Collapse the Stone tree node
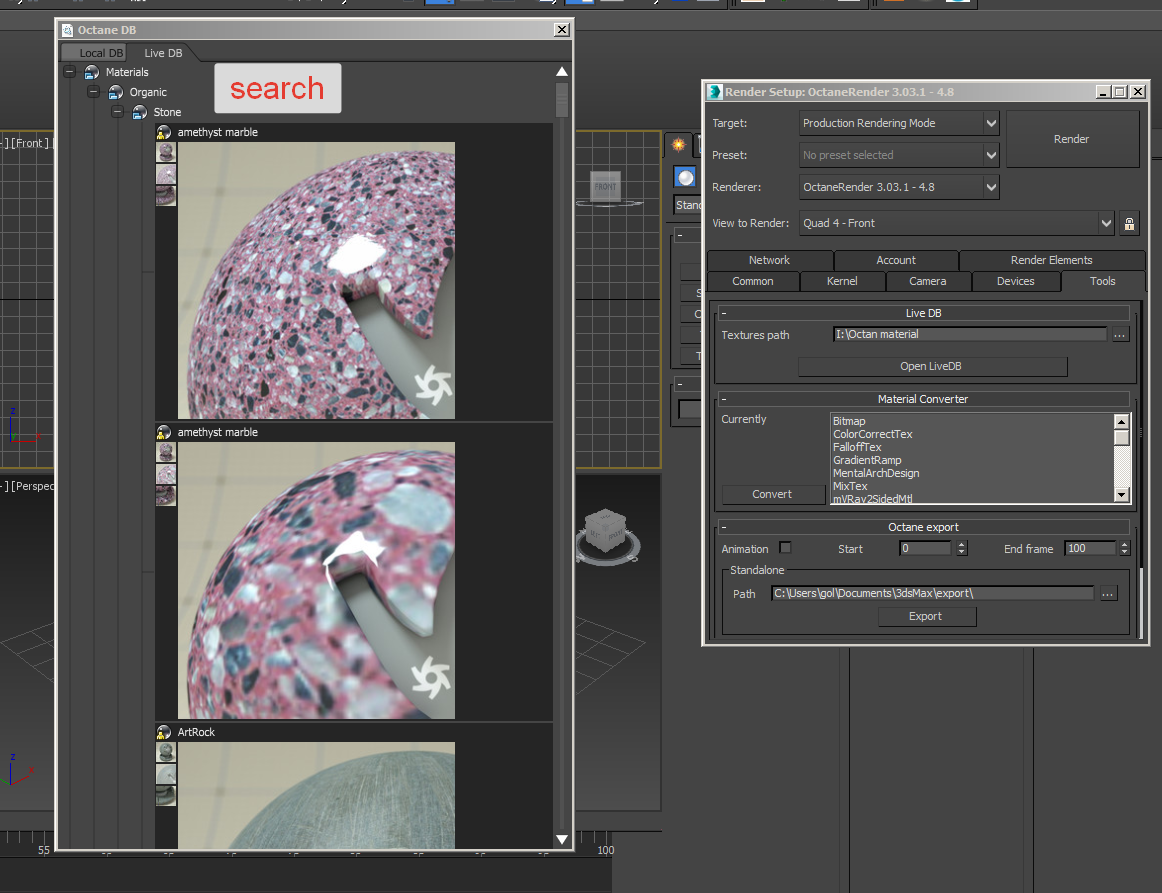Screen dimensions: 1162x893 pyautogui.click(x=117, y=112)
